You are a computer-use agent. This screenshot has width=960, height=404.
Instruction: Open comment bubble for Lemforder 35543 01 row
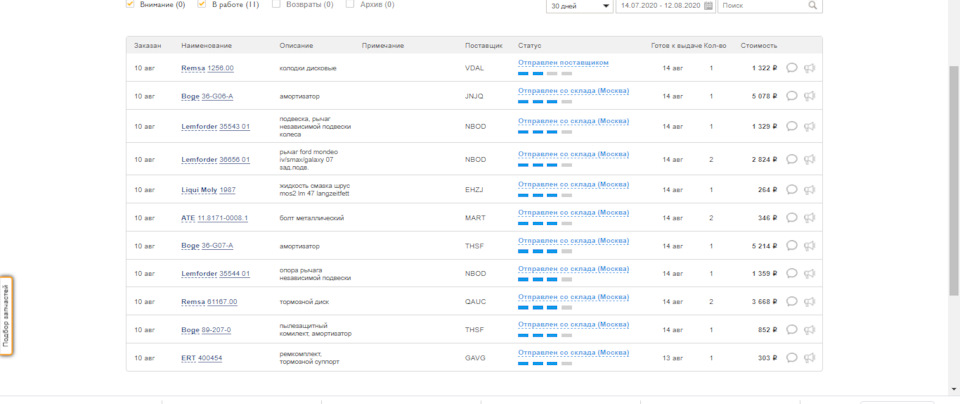point(791,126)
